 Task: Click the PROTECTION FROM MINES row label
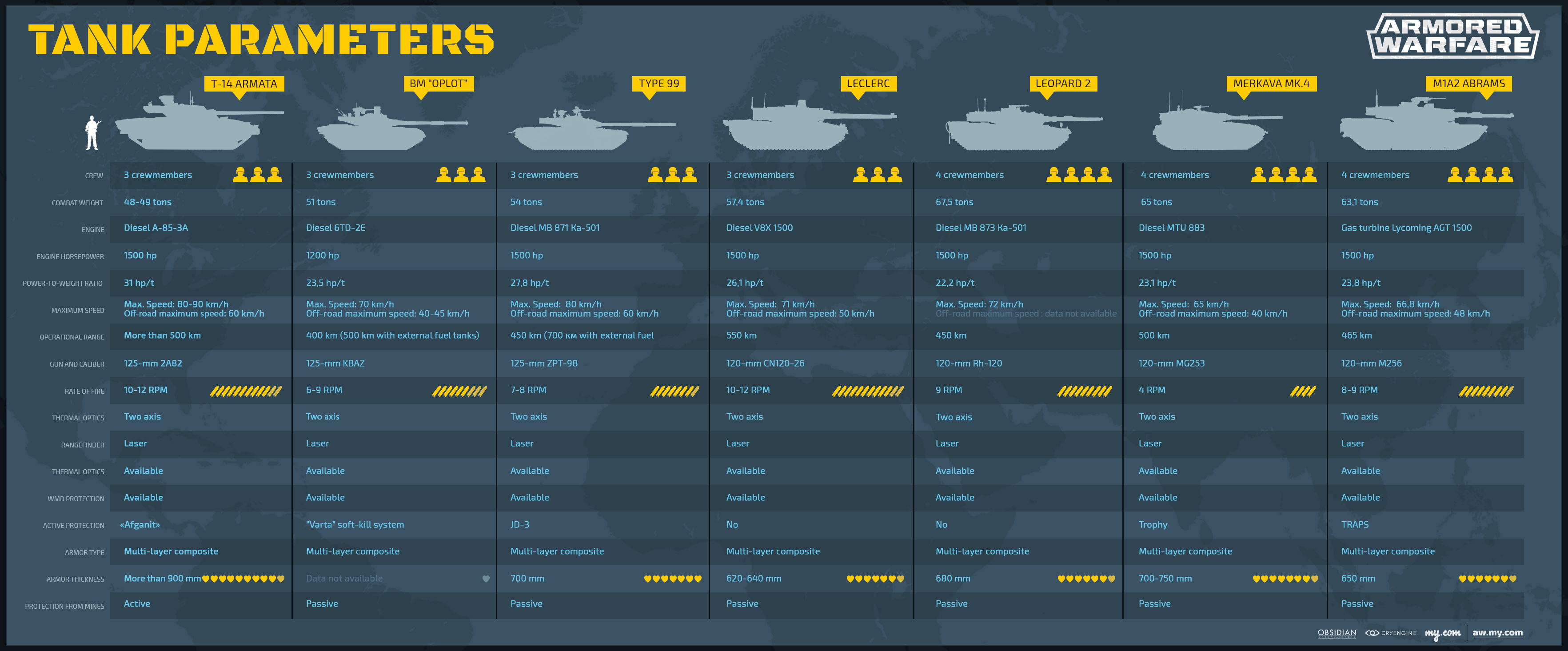[x=64, y=607]
